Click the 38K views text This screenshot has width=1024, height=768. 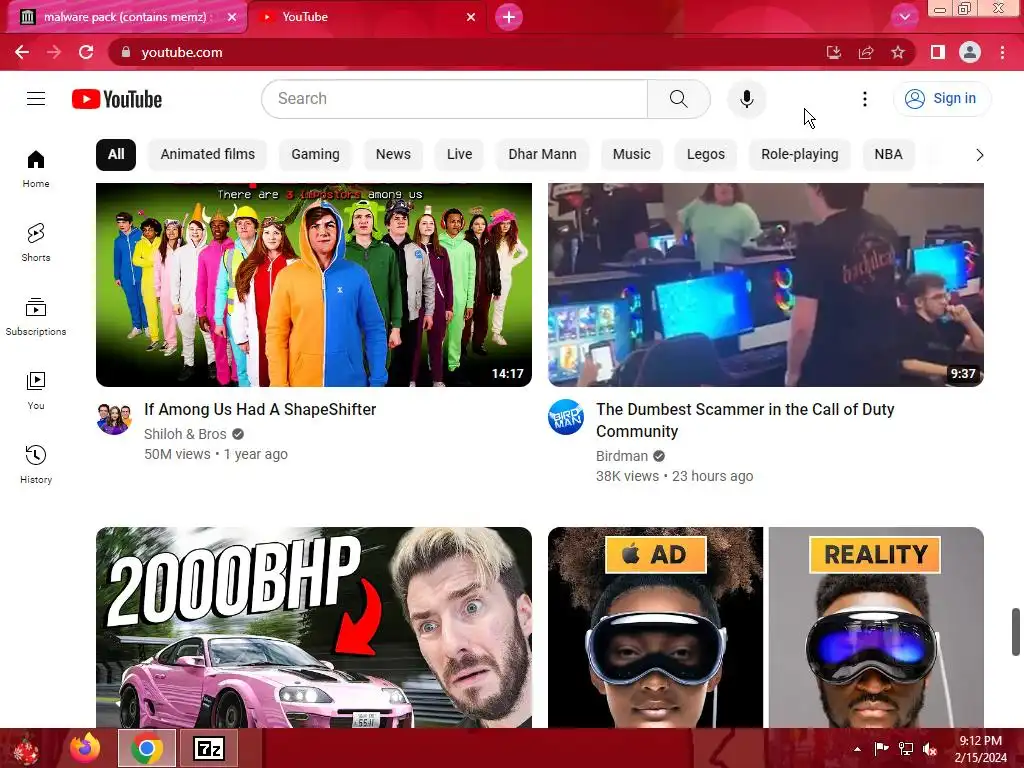[x=627, y=477]
